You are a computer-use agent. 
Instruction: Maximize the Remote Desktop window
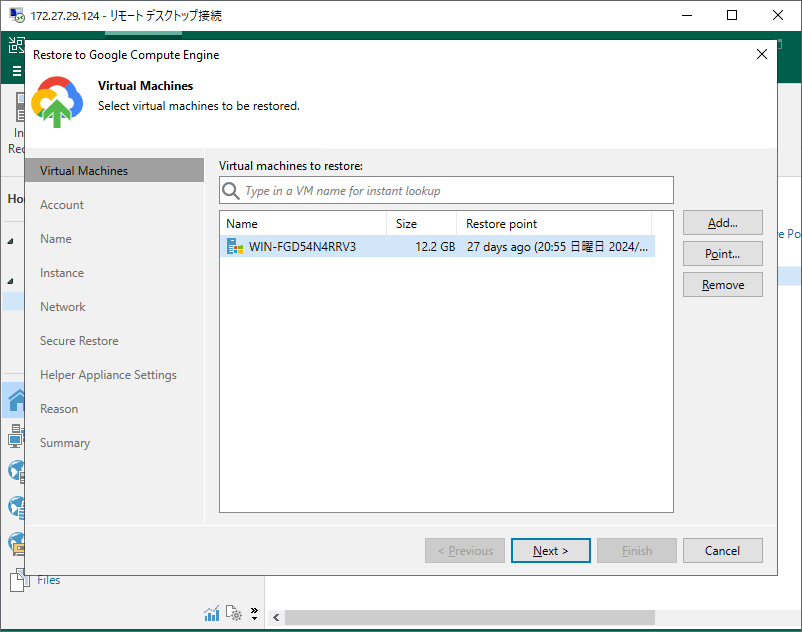(732, 15)
